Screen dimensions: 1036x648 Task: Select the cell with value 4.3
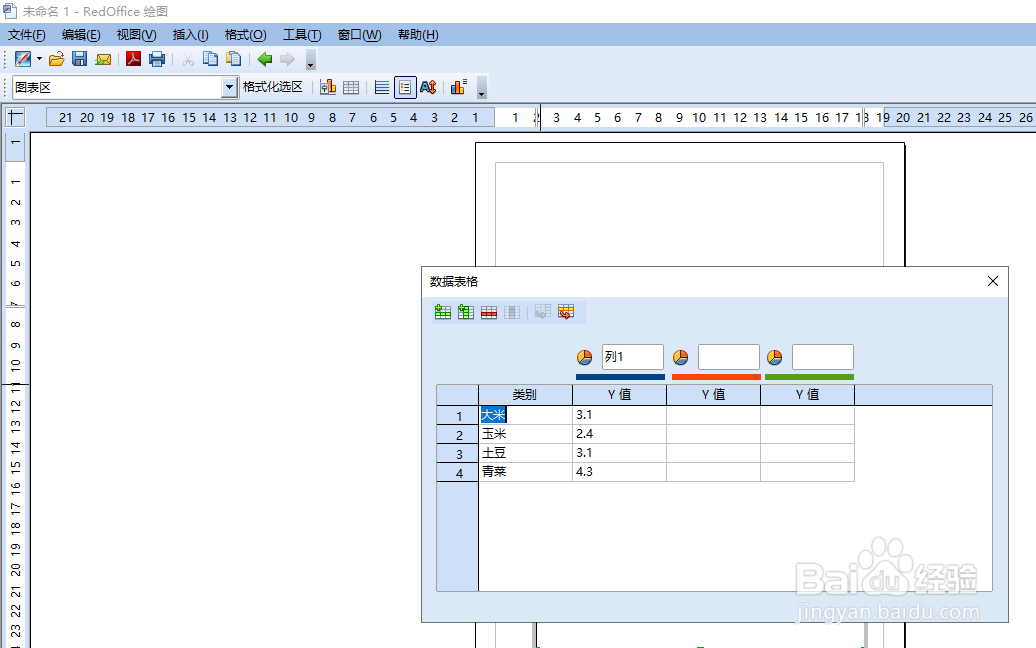tap(620, 472)
